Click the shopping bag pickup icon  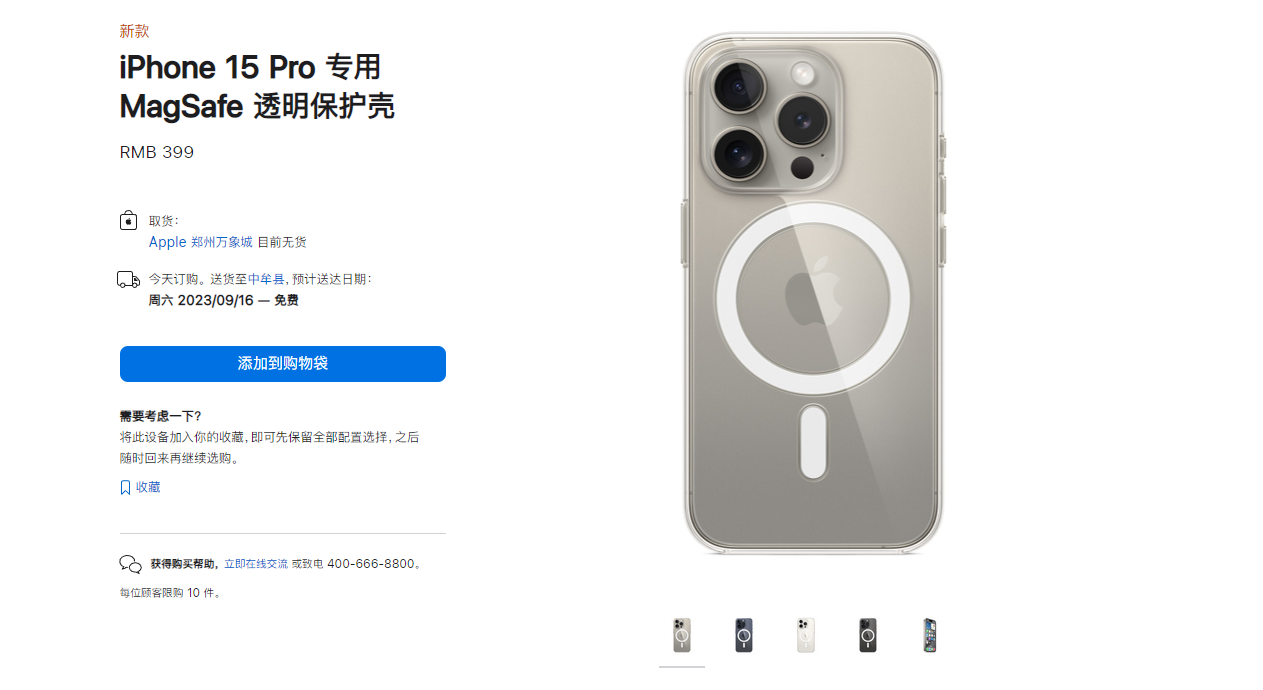pyautogui.click(x=128, y=221)
